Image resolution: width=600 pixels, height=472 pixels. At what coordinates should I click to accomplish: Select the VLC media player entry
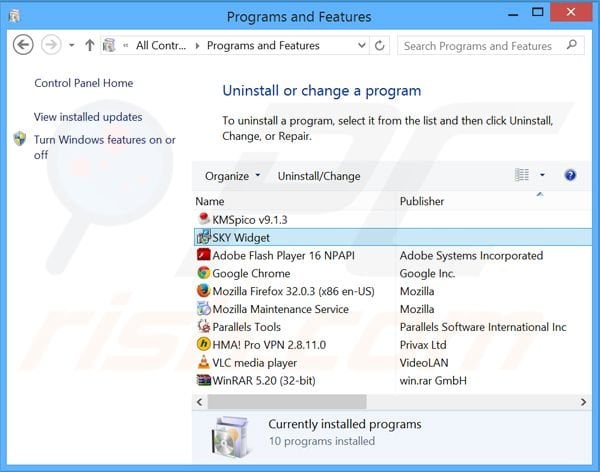[x=254, y=363]
